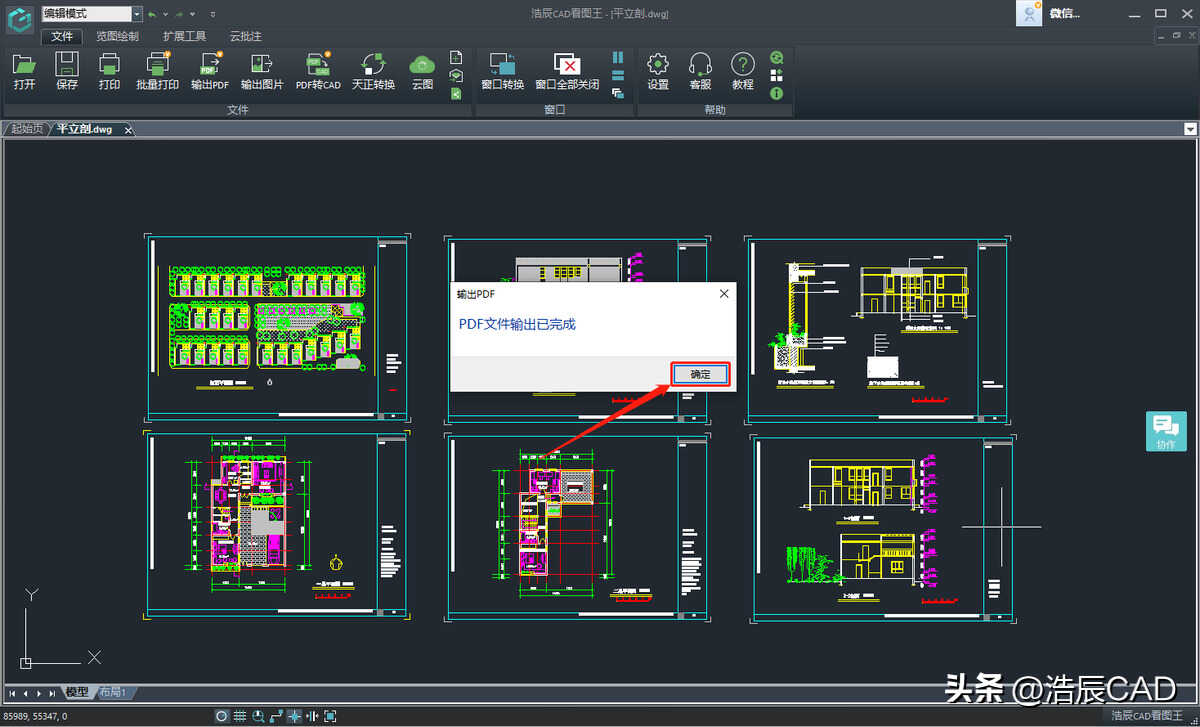The image size is (1200, 727).
Task: Toggle the lineweight status bar icon
Action: click(312, 716)
